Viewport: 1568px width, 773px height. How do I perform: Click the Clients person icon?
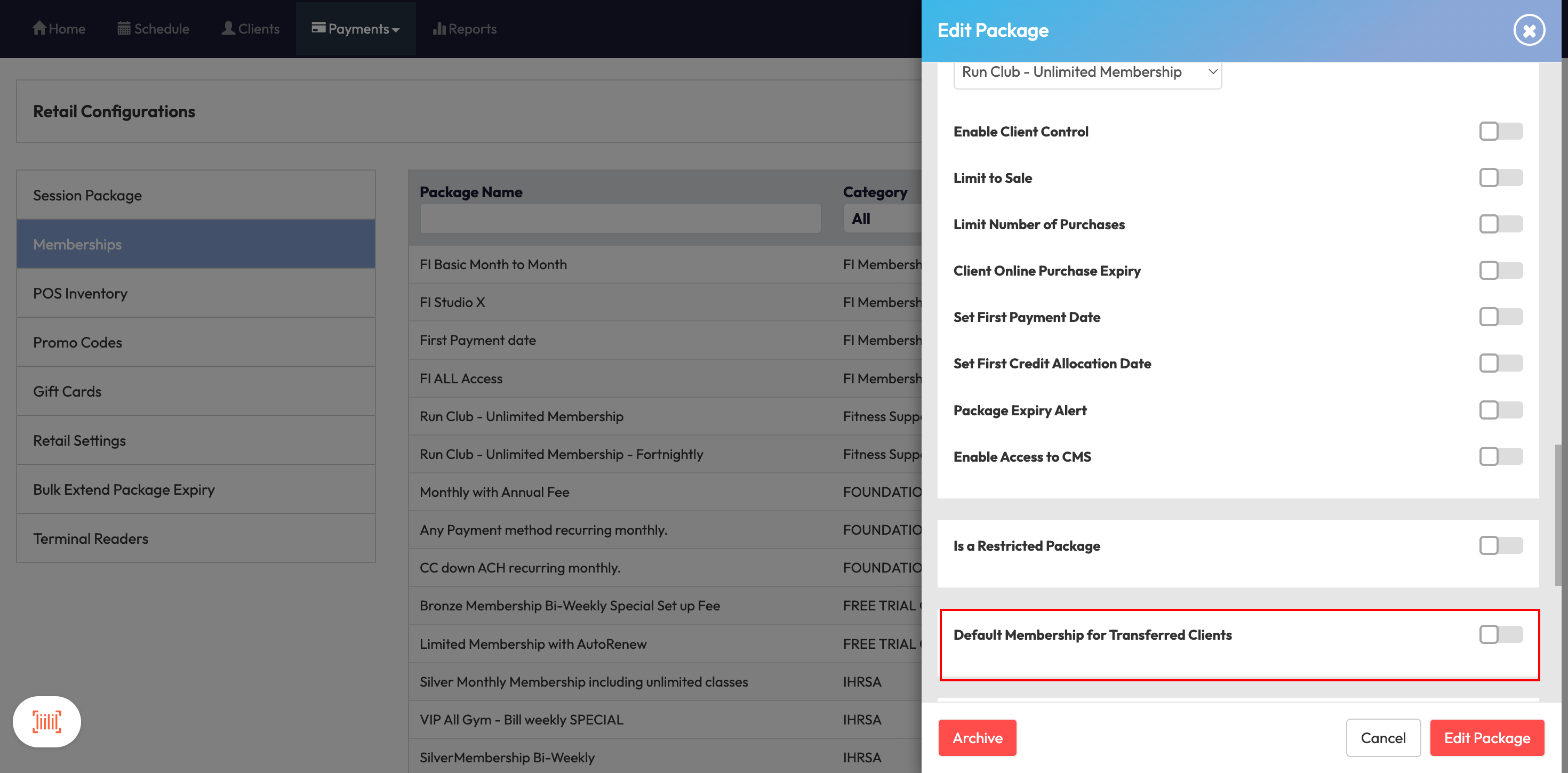[228, 28]
